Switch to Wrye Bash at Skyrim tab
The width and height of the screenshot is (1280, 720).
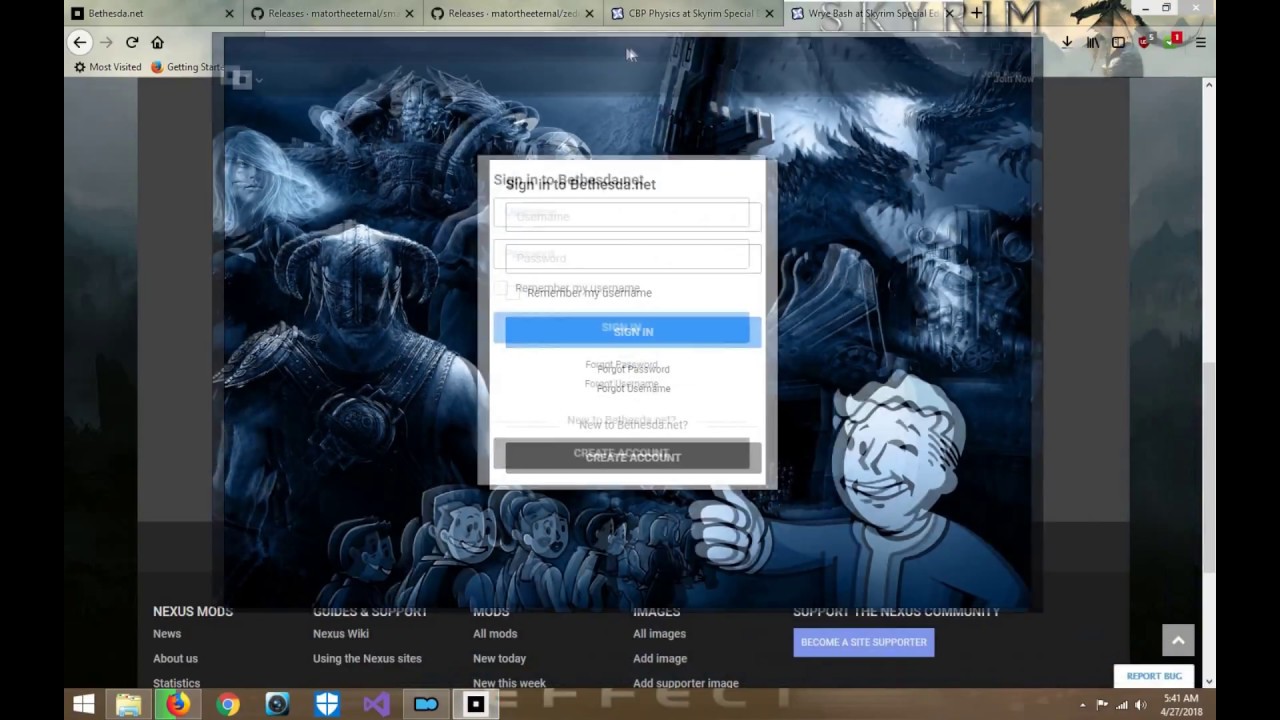point(872,14)
